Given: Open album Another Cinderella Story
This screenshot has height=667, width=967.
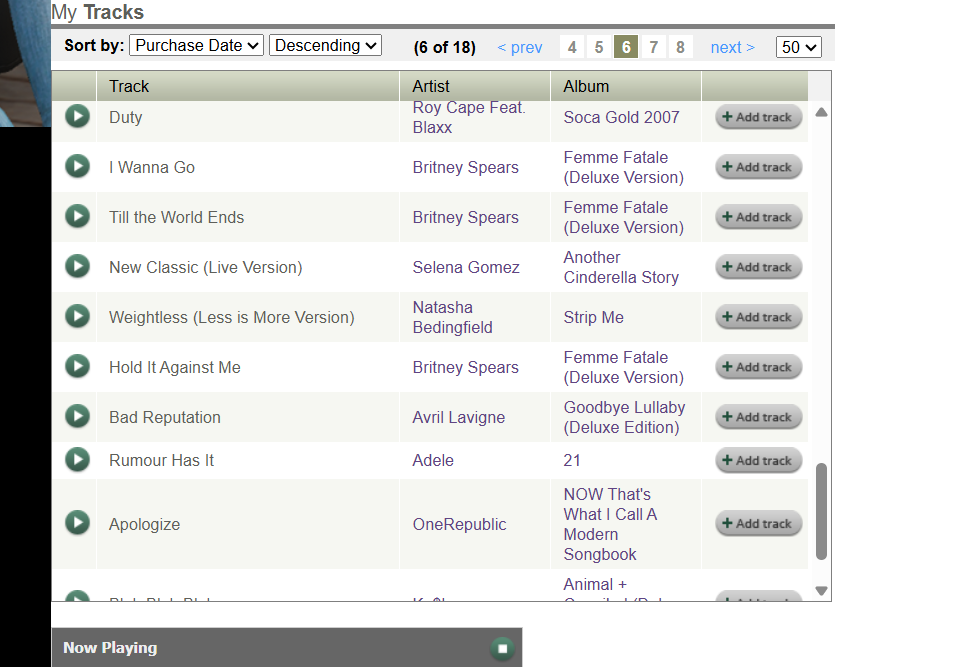Looking at the screenshot, I should pos(621,267).
